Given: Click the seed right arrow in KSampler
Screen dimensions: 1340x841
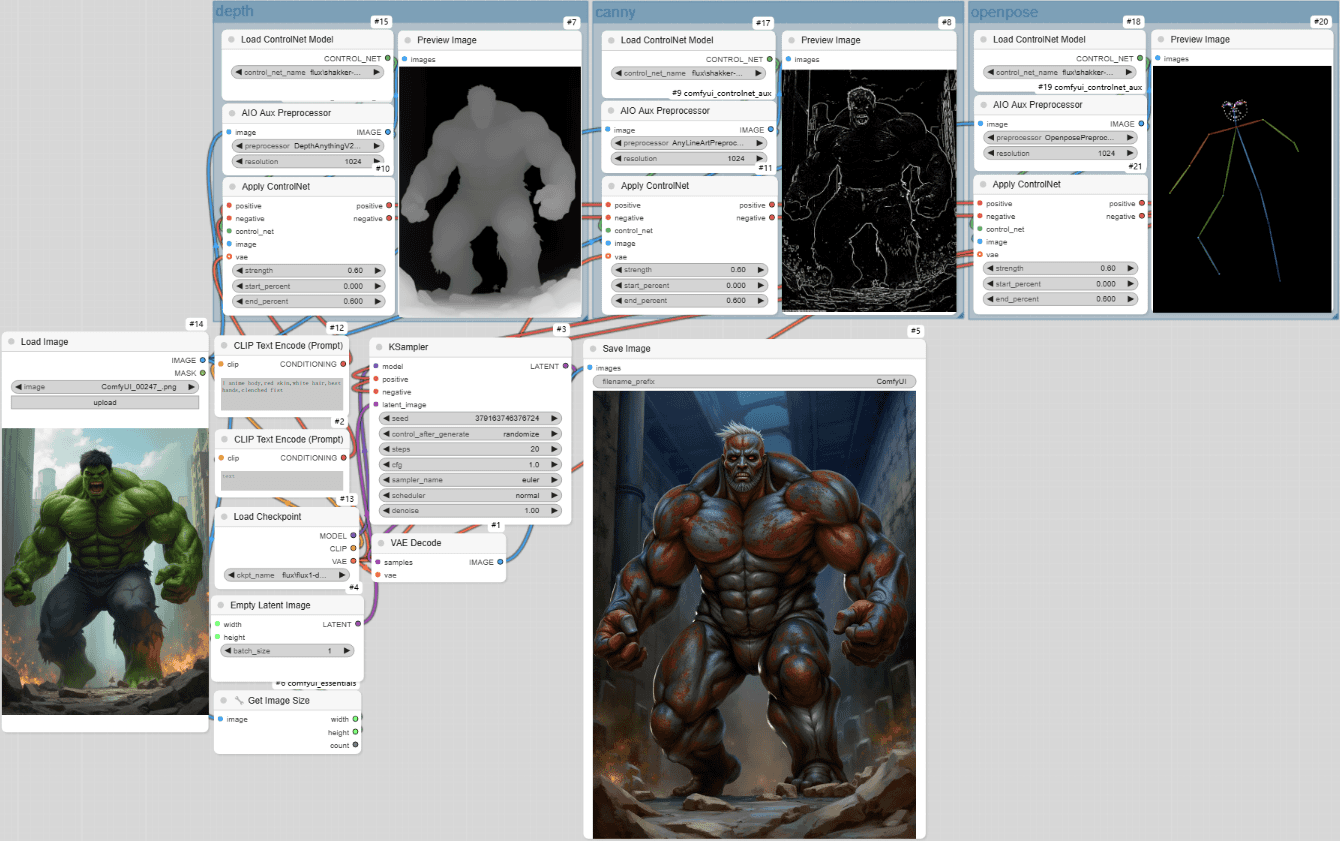Looking at the screenshot, I should (x=555, y=418).
